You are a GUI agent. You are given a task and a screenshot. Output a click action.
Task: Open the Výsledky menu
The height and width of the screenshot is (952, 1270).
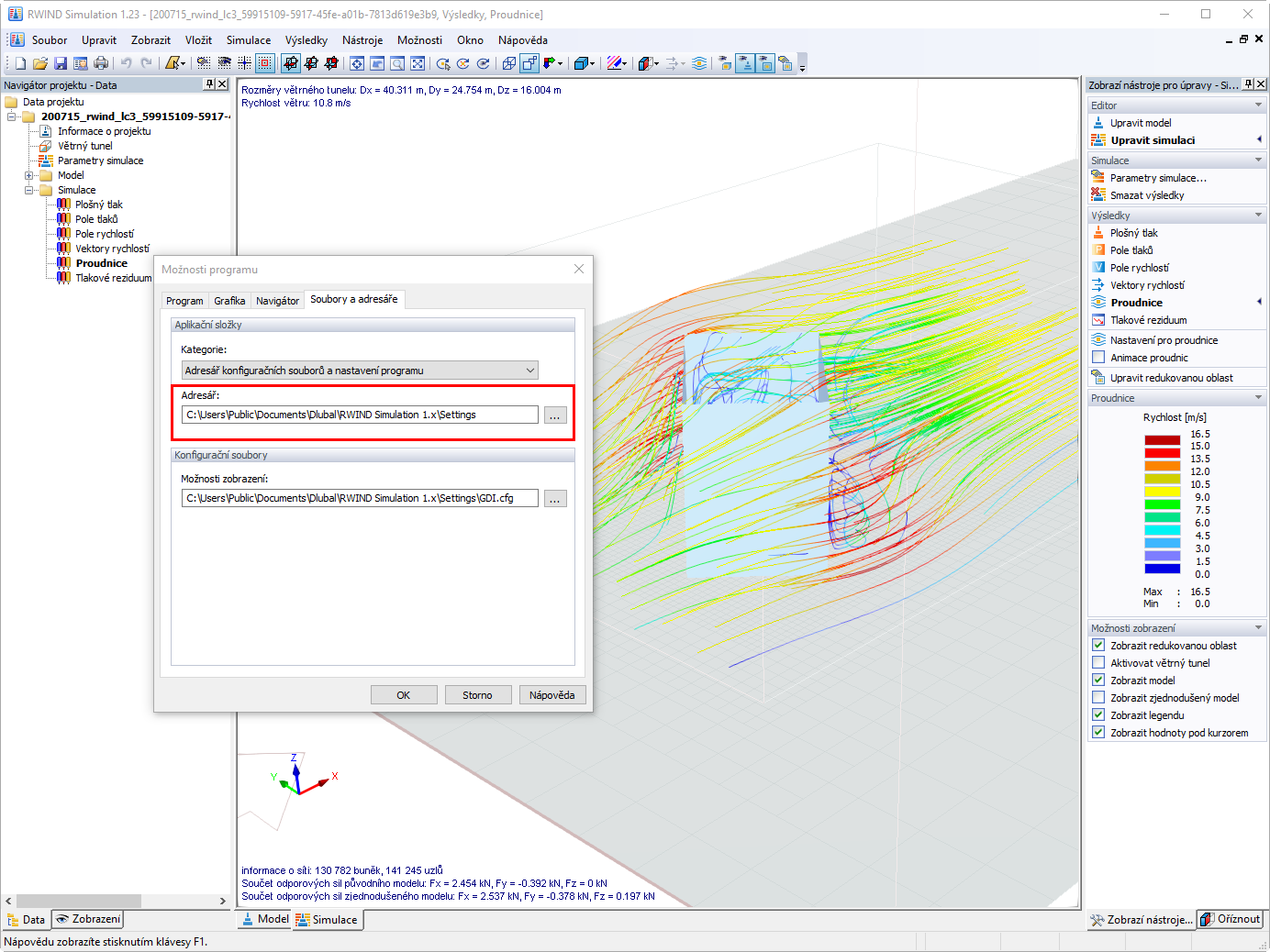(306, 40)
